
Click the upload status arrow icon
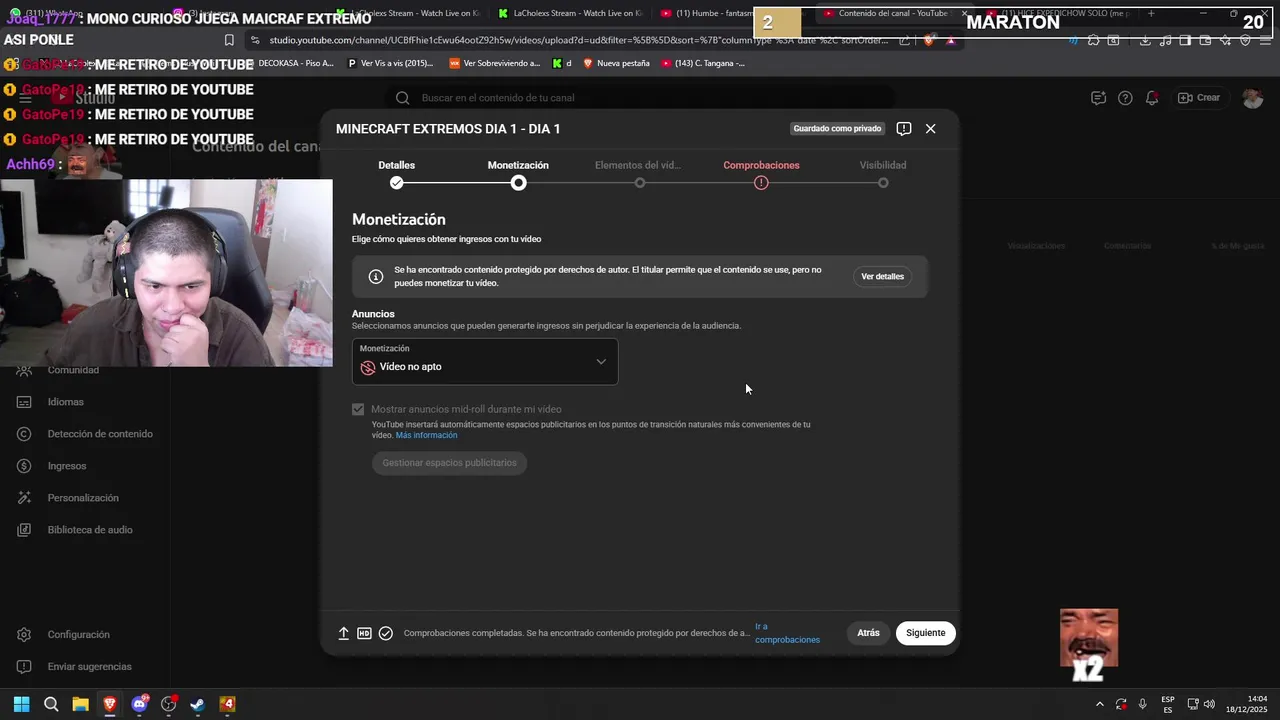[343, 633]
